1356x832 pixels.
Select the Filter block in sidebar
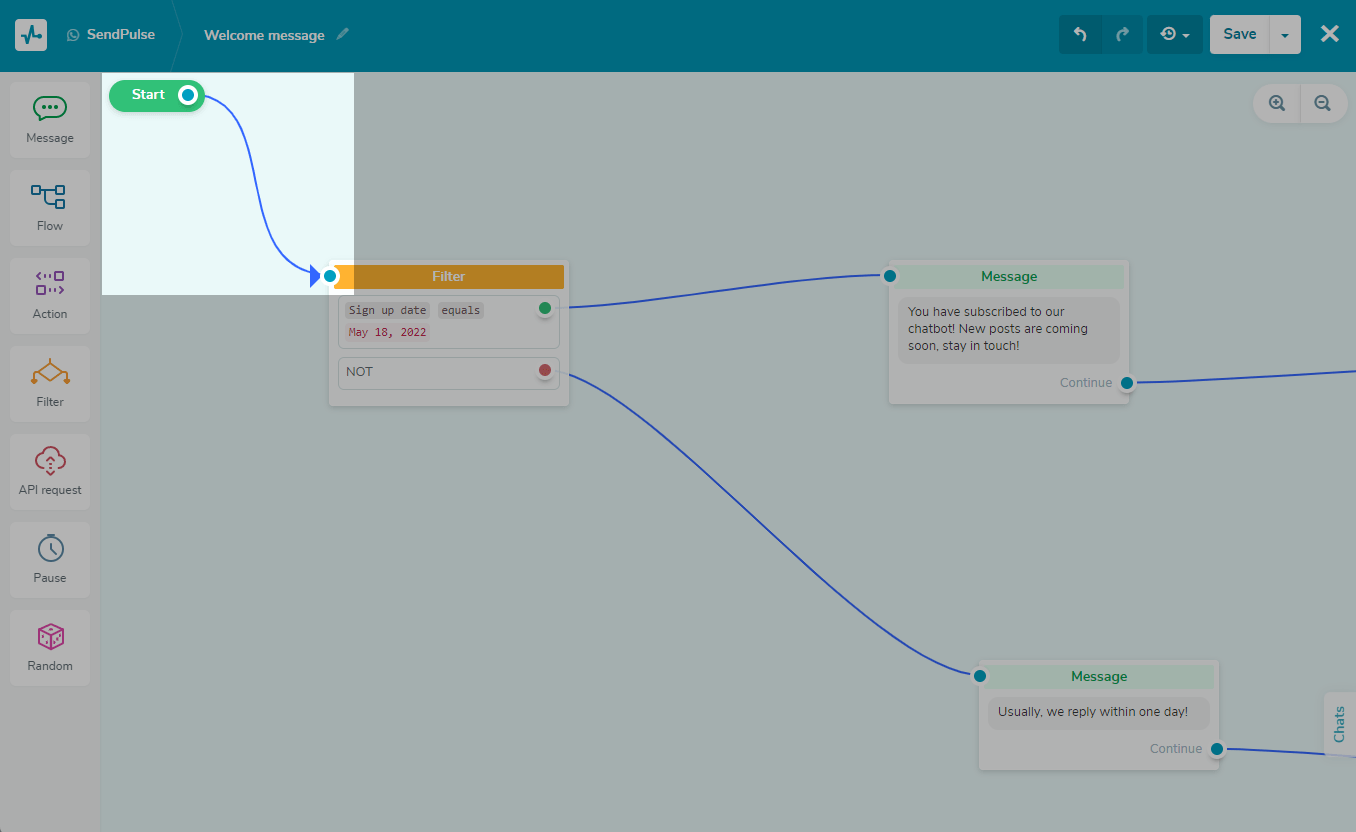click(50, 384)
